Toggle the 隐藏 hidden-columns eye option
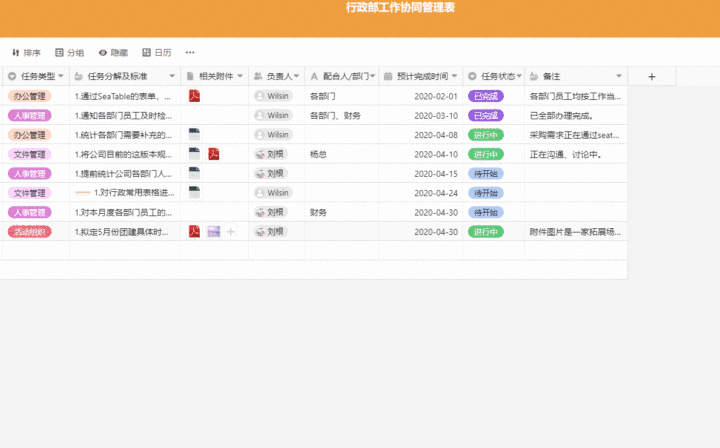 pyautogui.click(x=113, y=53)
